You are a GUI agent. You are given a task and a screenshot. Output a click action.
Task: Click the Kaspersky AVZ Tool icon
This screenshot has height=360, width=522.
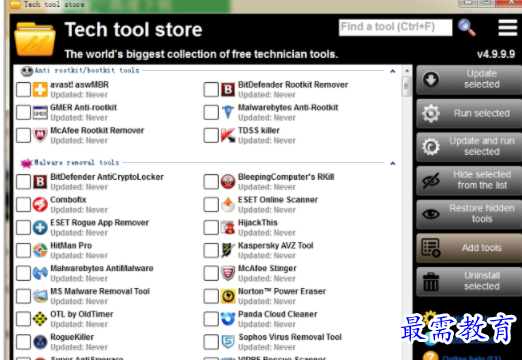[x=228, y=250]
